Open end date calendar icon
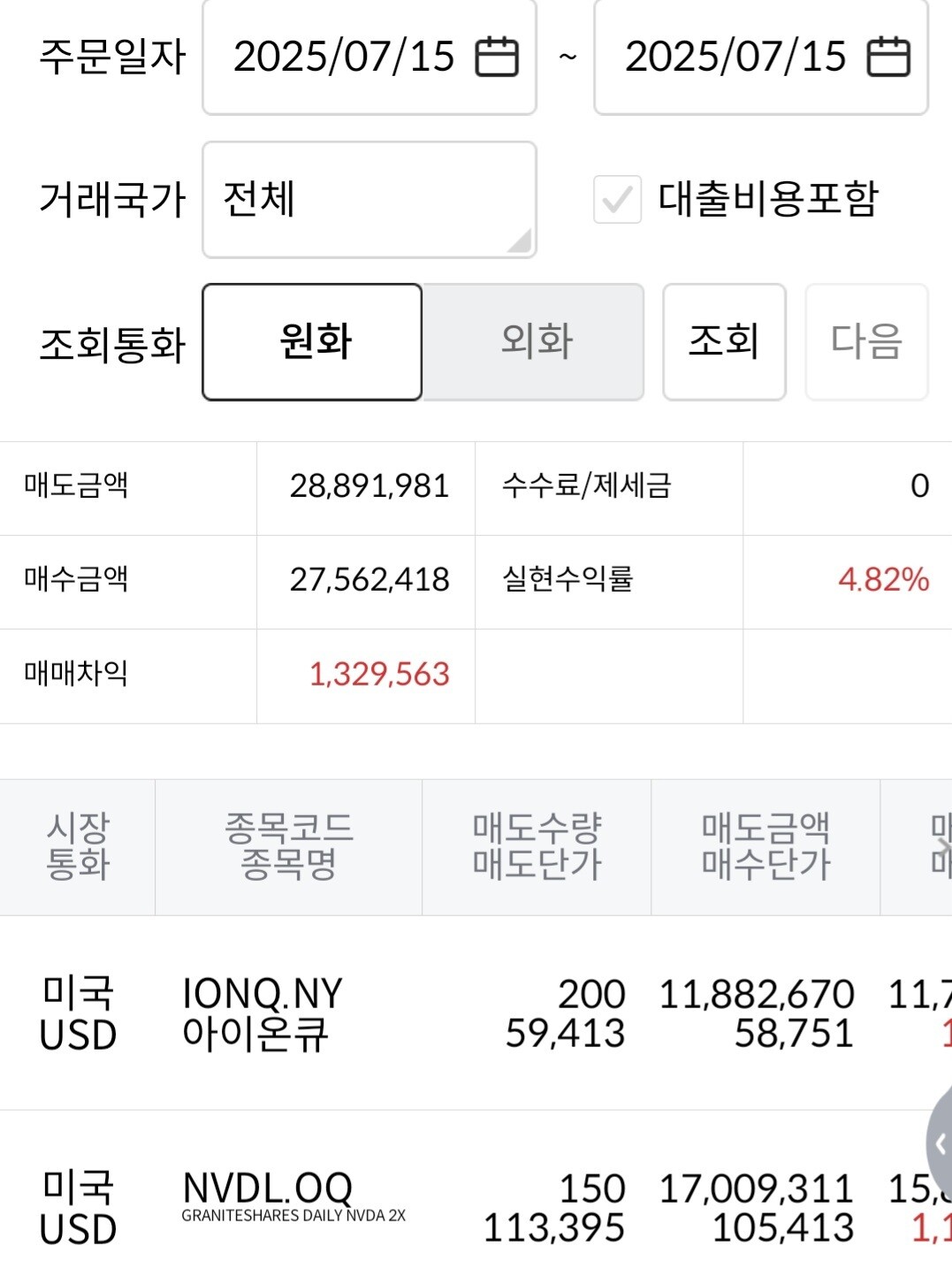The image size is (952, 1269). point(888,57)
